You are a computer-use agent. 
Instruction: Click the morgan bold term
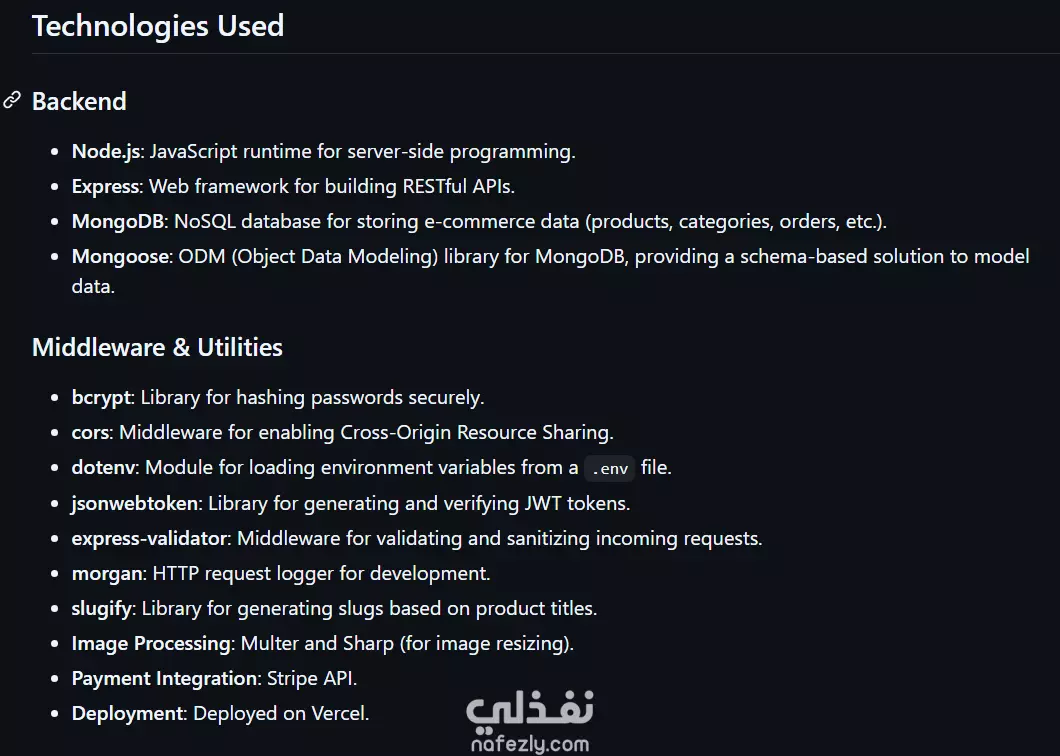pos(107,573)
